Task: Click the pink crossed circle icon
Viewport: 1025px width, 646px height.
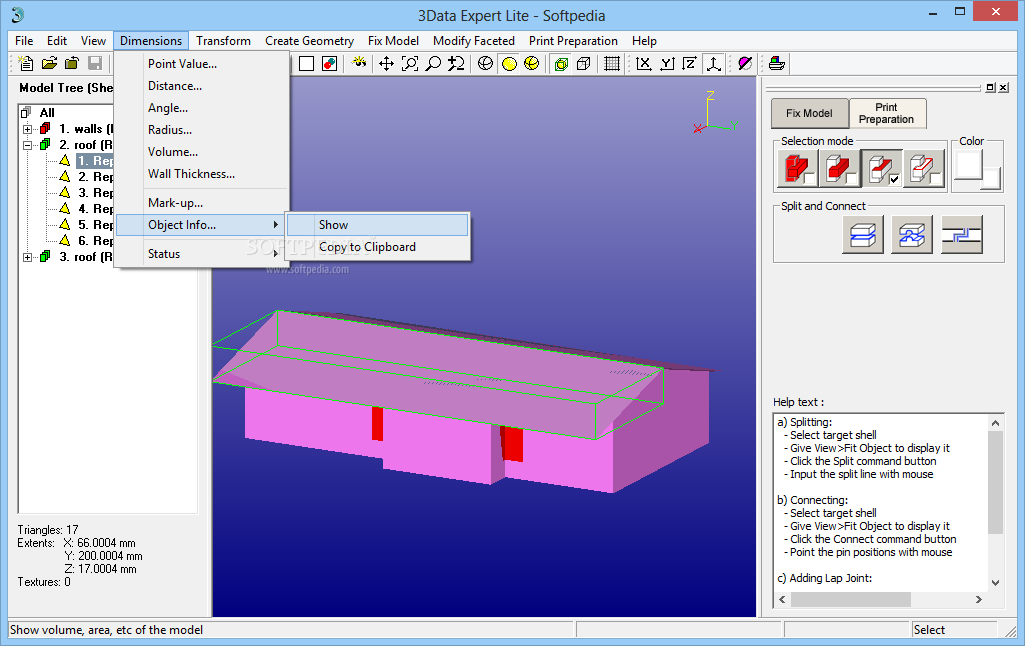Action: click(745, 63)
